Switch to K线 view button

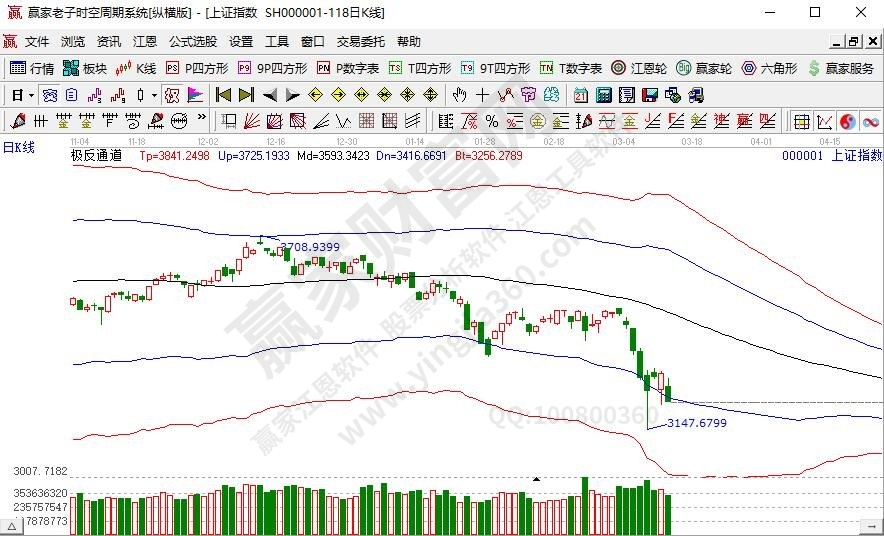coord(136,68)
